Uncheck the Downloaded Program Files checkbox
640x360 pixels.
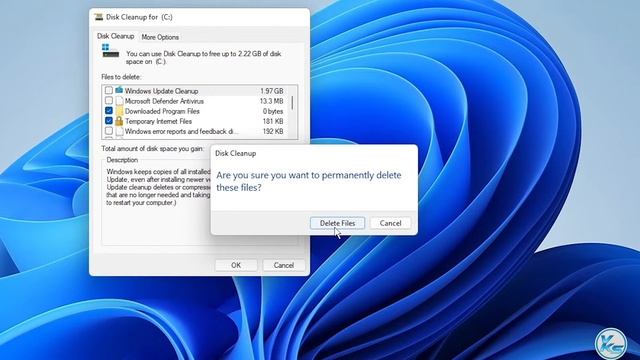[x=109, y=111]
